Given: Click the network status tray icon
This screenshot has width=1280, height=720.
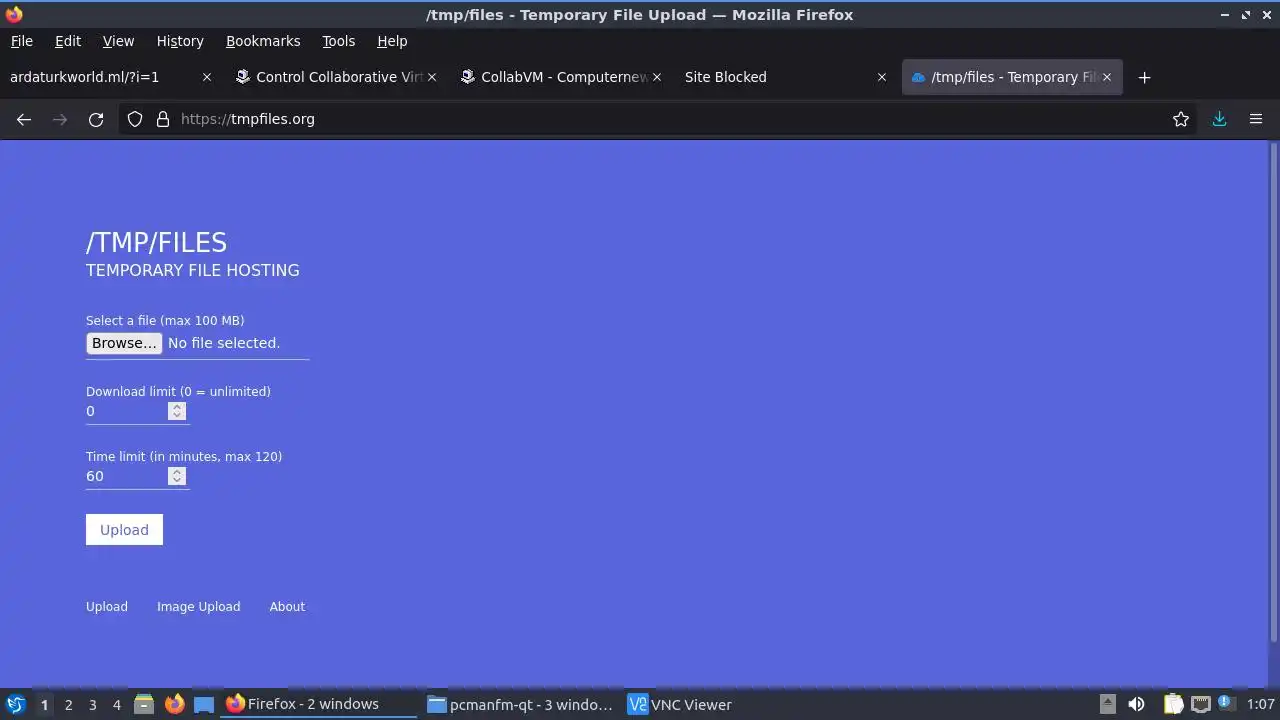Looking at the screenshot, I should 1200,704.
